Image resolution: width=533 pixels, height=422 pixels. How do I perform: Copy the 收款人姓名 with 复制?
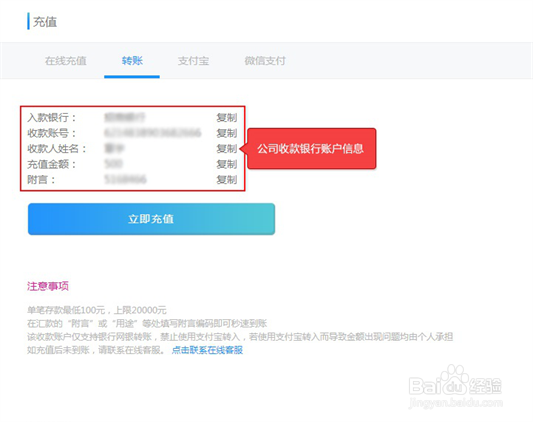pos(227,149)
